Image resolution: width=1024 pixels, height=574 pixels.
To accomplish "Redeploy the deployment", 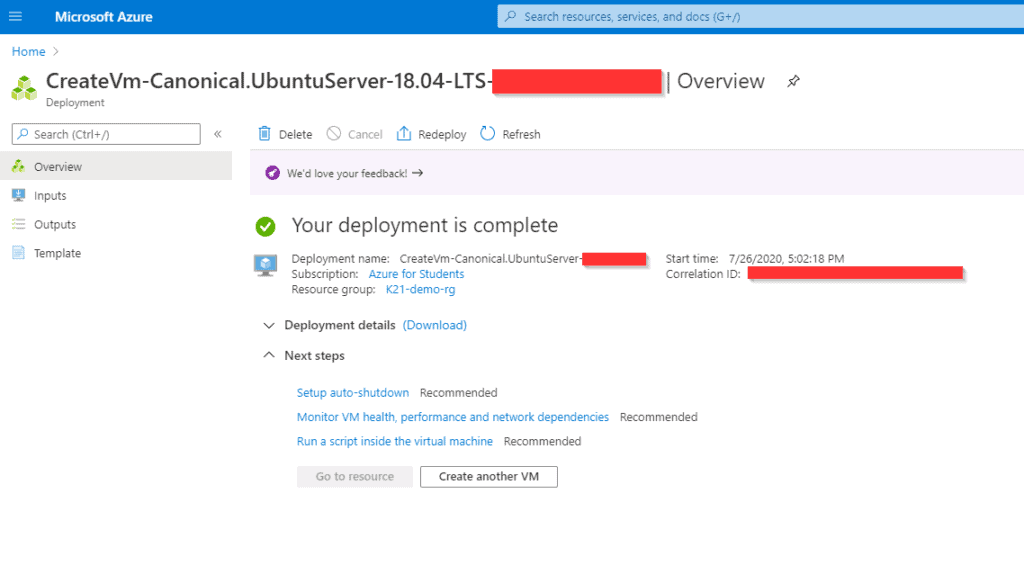I will (x=432, y=134).
